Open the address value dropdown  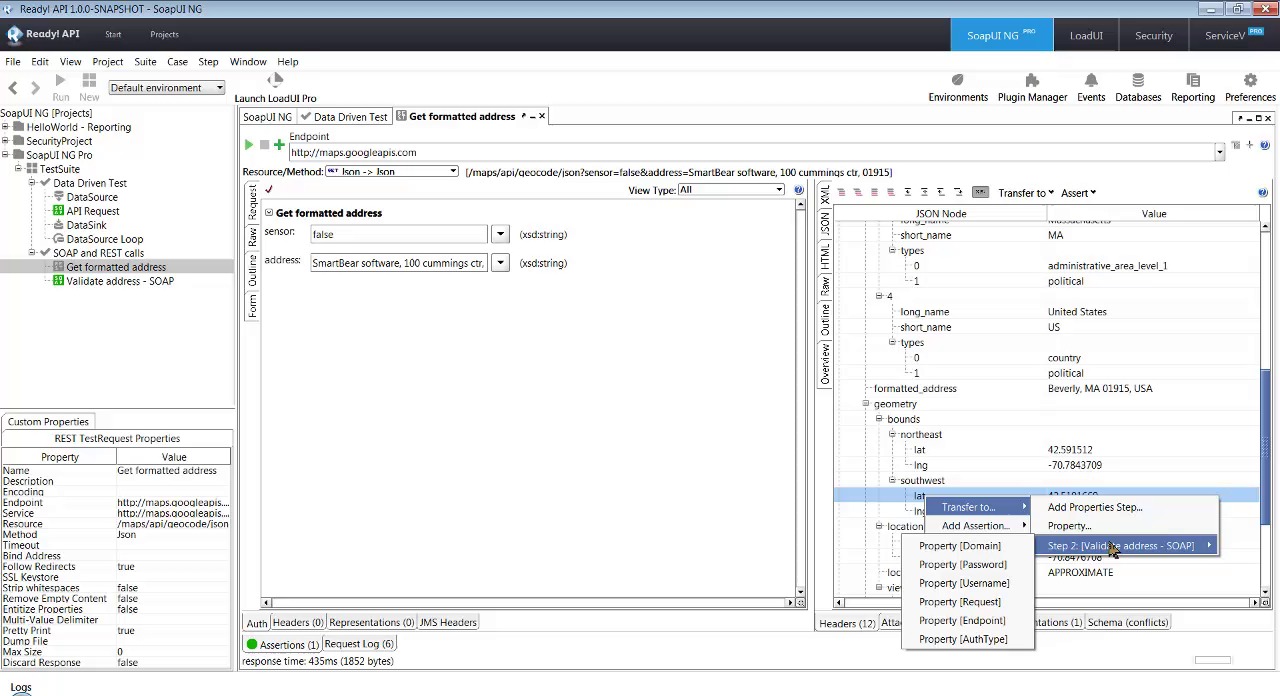click(x=500, y=263)
